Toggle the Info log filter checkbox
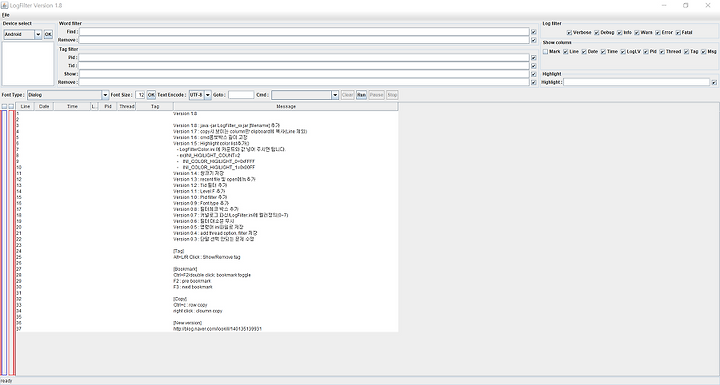 620,33
